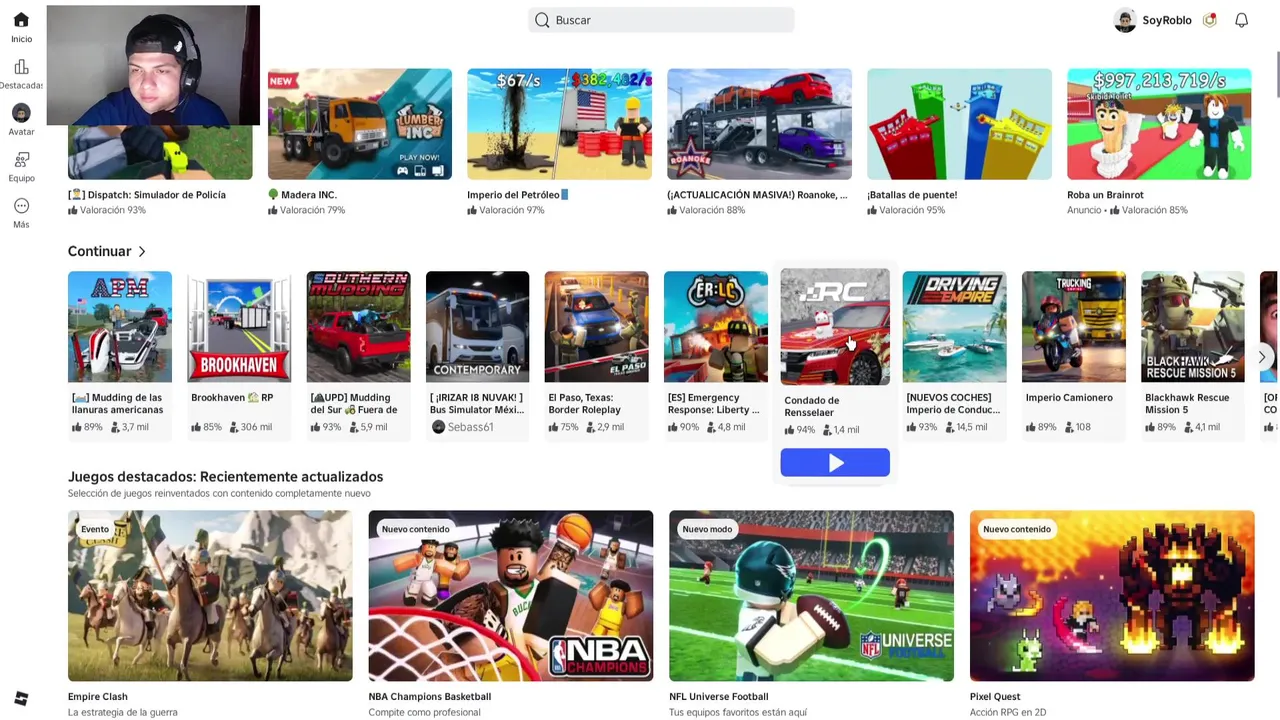The width and height of the screenshot is (1280, 720).
Task: Open the Destacadas charts sidebar icon
Action: coord(21,67)
